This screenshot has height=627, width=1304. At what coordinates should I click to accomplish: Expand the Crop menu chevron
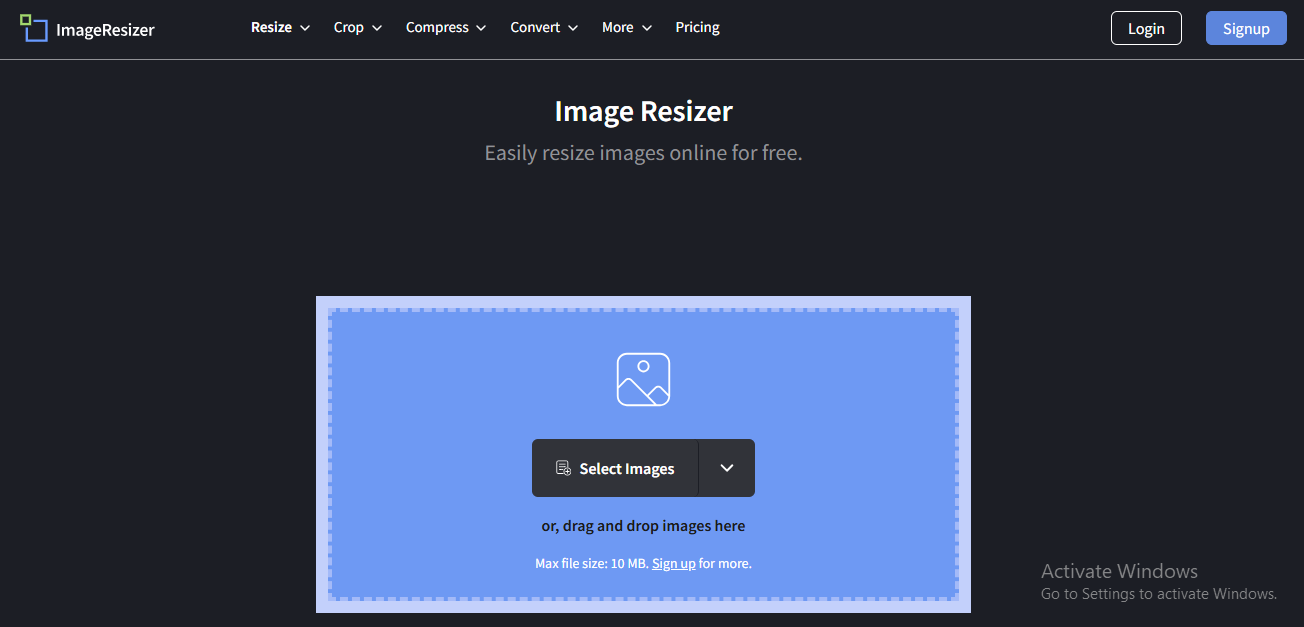point(377,28)
